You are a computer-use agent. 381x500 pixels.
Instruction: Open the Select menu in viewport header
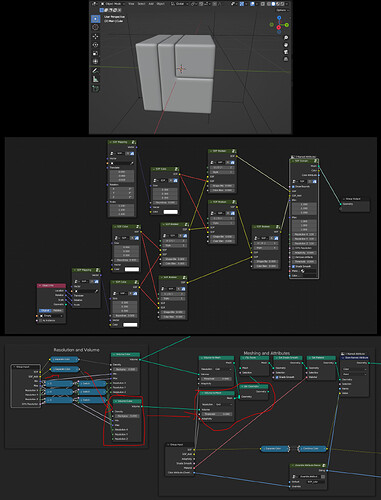click(x=141, y=4)
